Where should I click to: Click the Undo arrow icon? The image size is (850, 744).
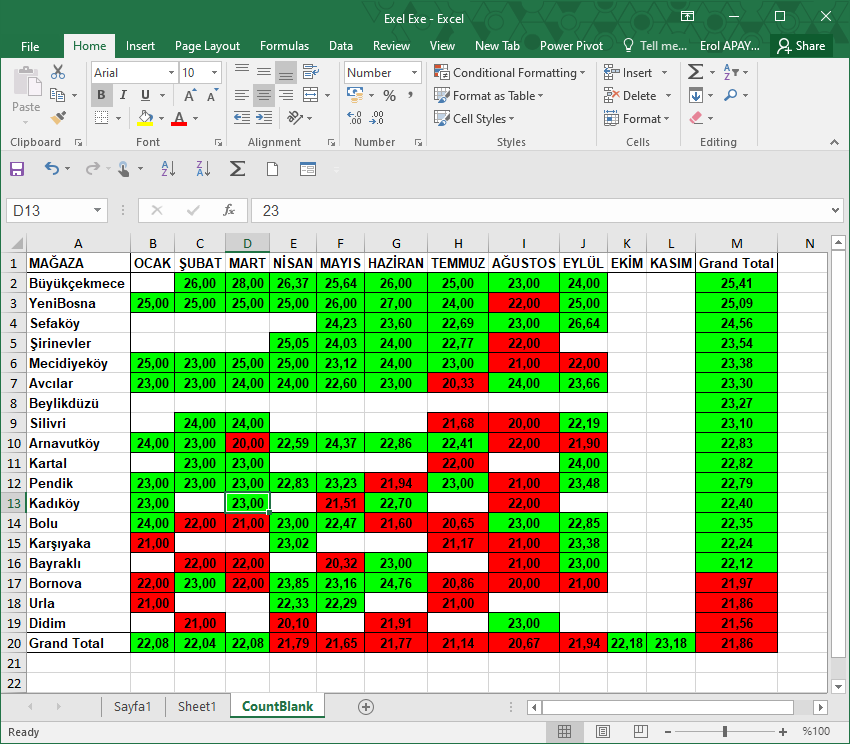tap(51, 169)
